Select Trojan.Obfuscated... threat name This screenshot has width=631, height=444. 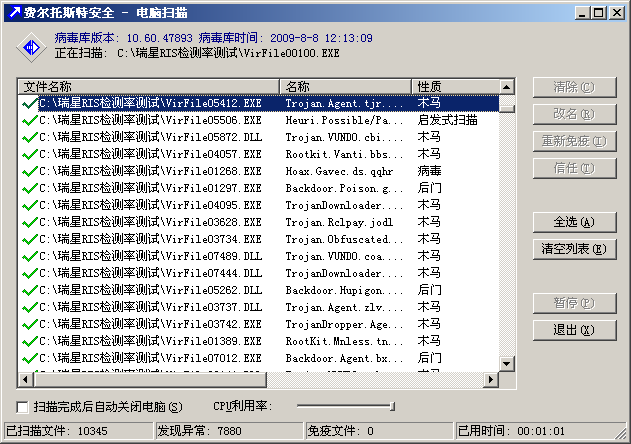[344, 240]
